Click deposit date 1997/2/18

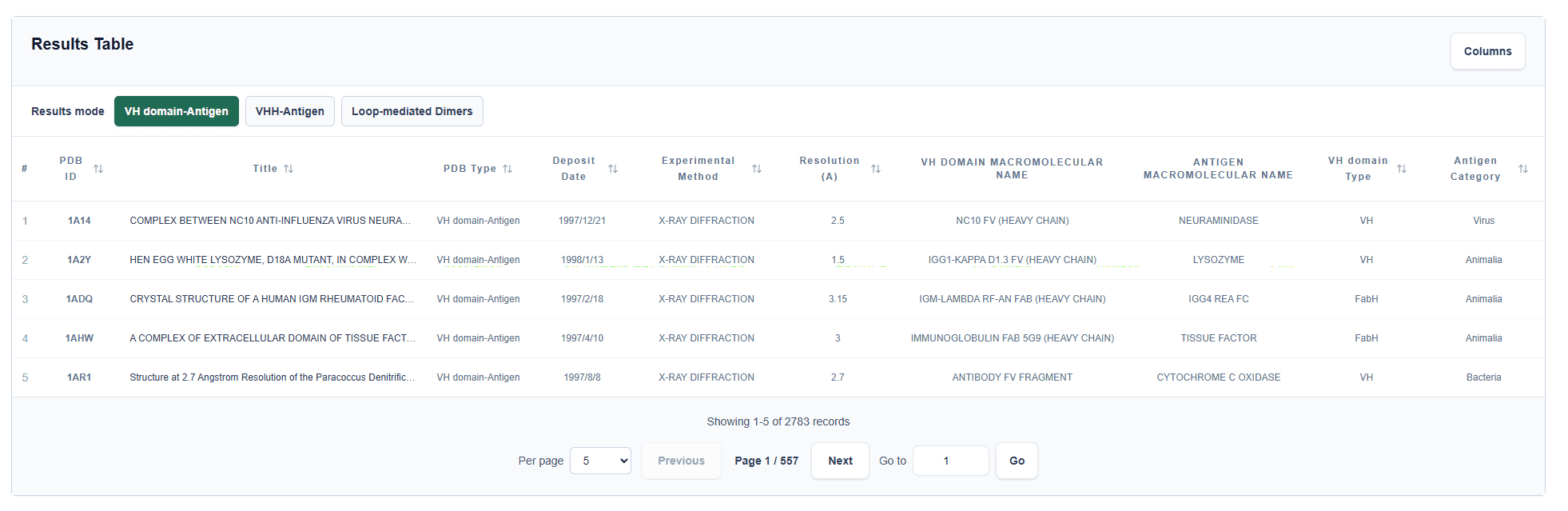[x=582, y=299]
